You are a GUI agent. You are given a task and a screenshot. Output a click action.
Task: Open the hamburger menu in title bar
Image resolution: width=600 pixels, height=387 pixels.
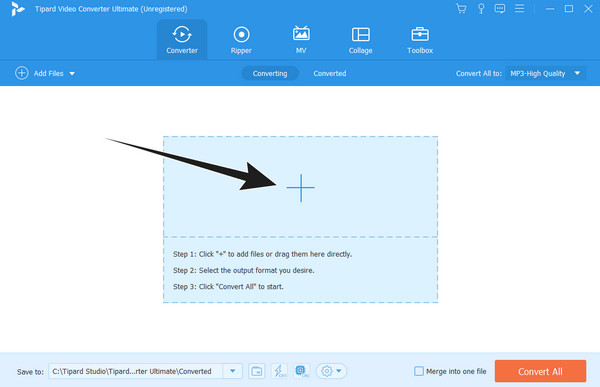(519, 8)
